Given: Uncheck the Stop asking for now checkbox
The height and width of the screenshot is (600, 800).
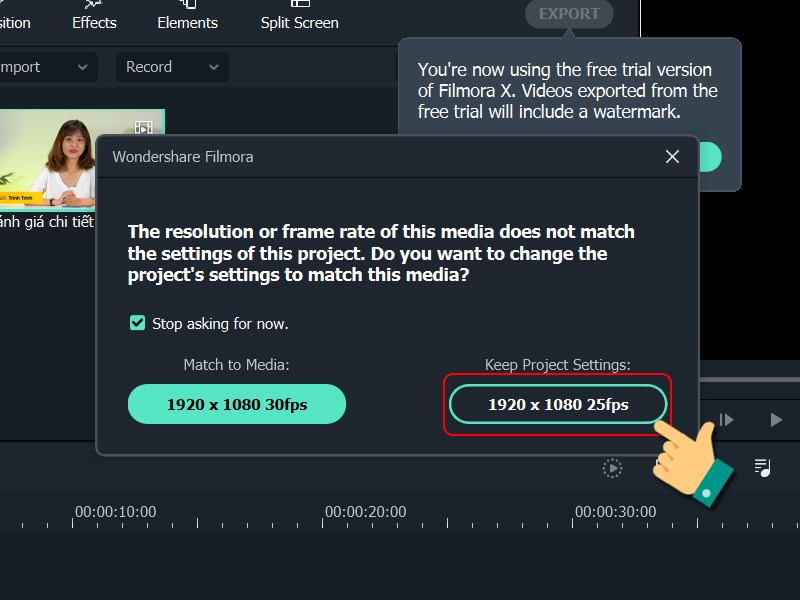Looking at the screenshot, I should pyautogui.click(x=135, y=323).
